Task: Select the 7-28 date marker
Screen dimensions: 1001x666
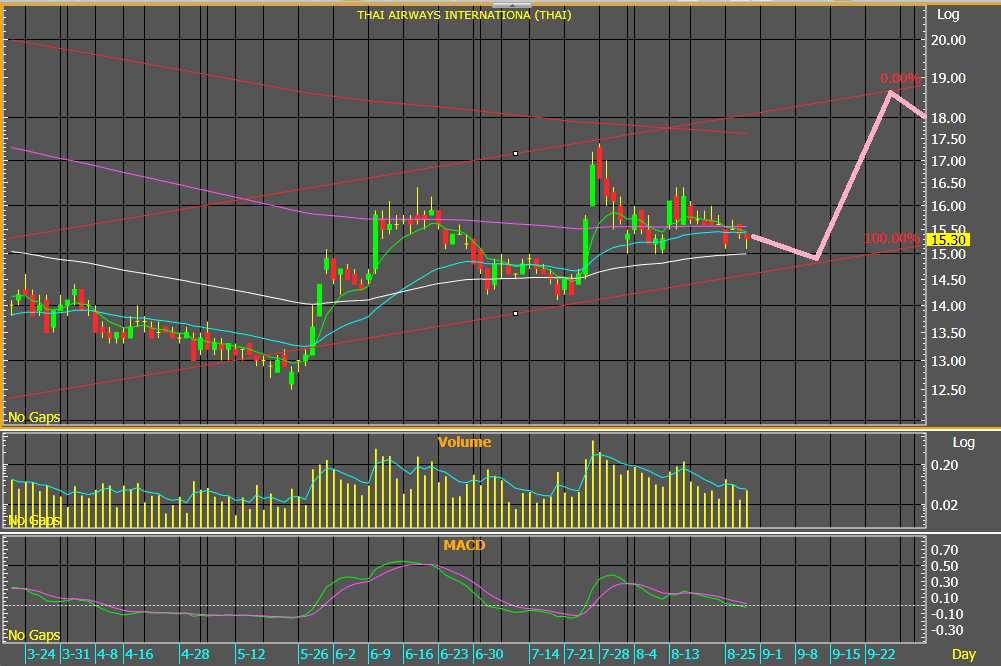Action: tap(615, 655)
